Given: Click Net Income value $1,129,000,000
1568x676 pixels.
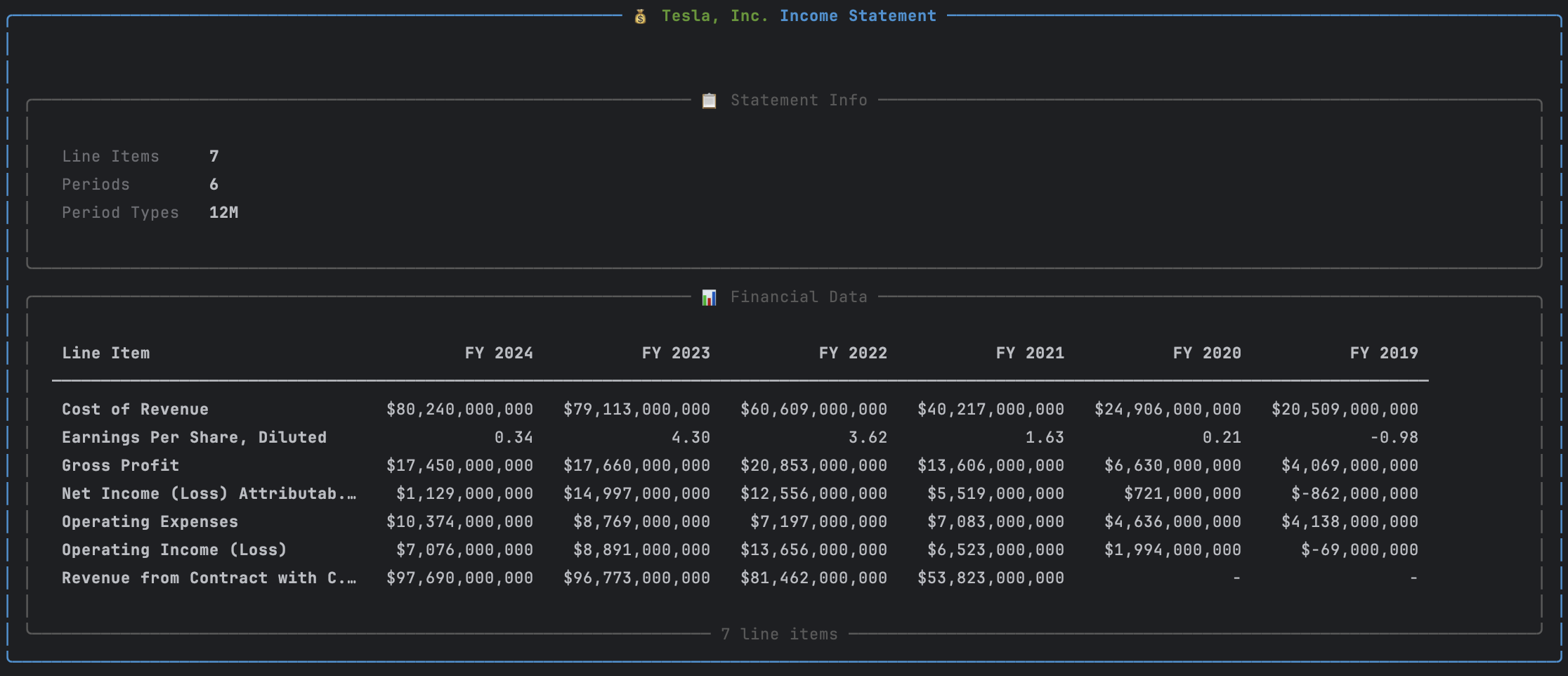Looking at the screenshot, I should coord(464,493).
